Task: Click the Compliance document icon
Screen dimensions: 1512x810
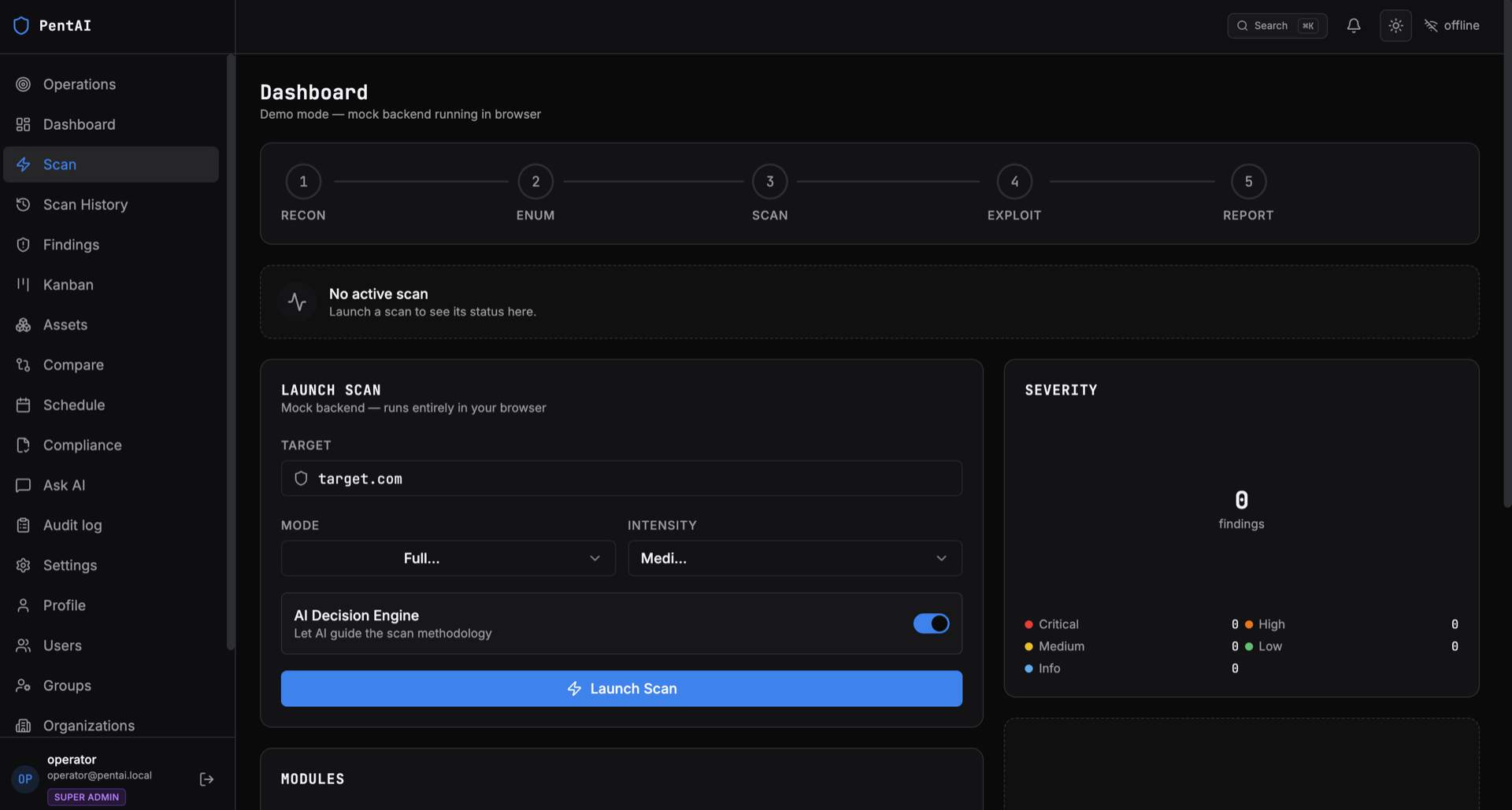Action: coord(24,446)
